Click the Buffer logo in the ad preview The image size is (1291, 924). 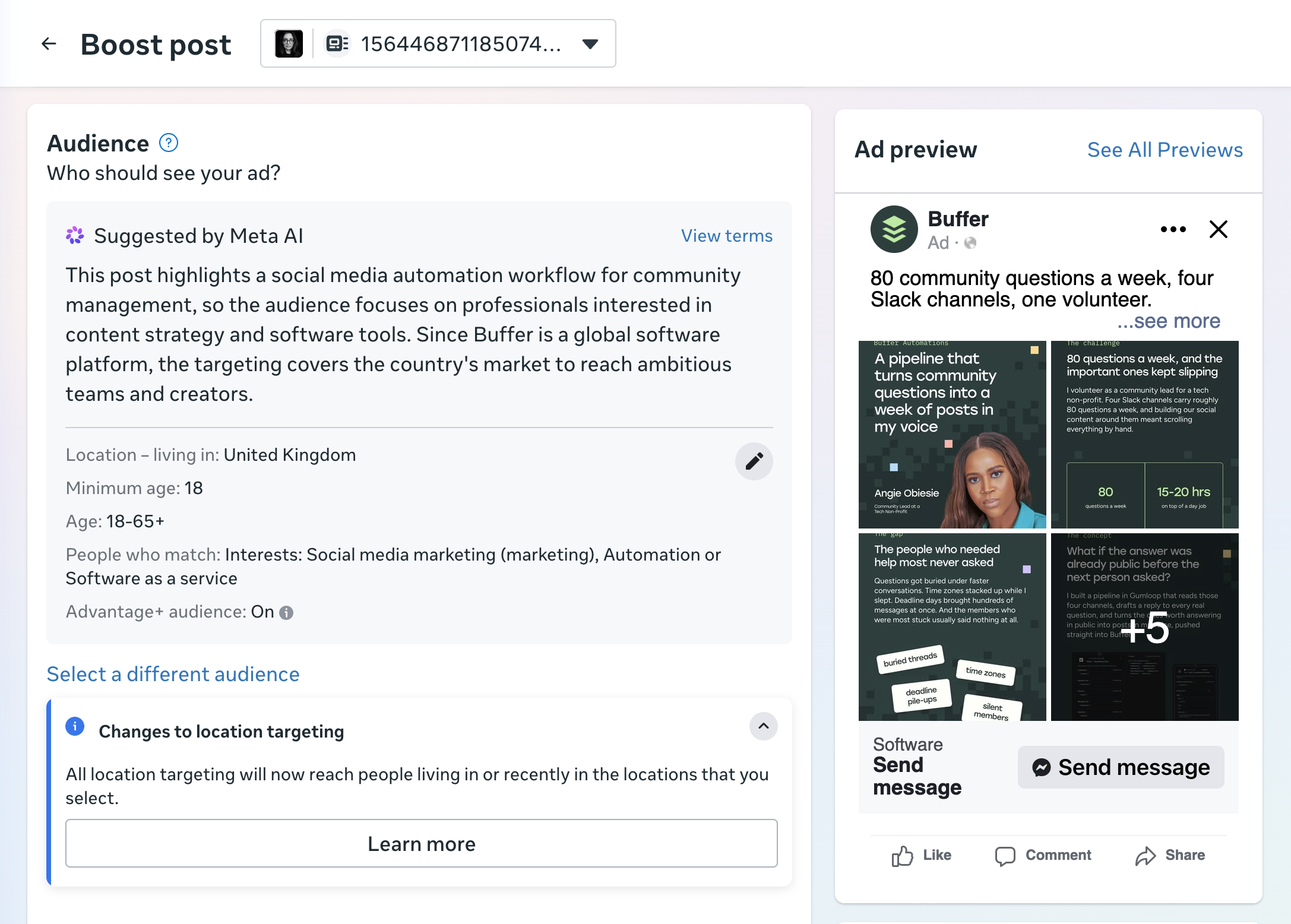click(x=894, y=229)
